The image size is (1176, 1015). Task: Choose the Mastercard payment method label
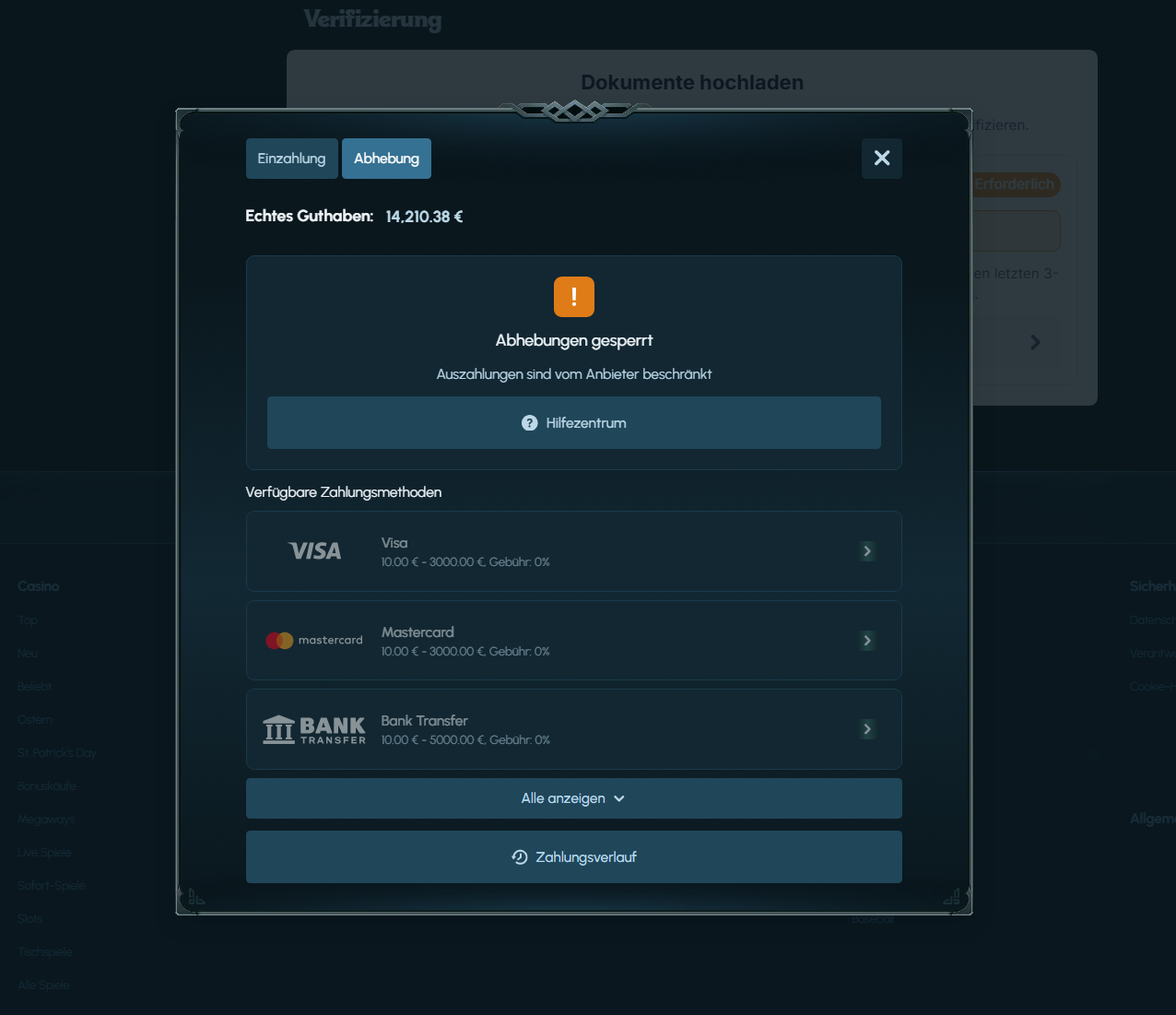[417, 632]
